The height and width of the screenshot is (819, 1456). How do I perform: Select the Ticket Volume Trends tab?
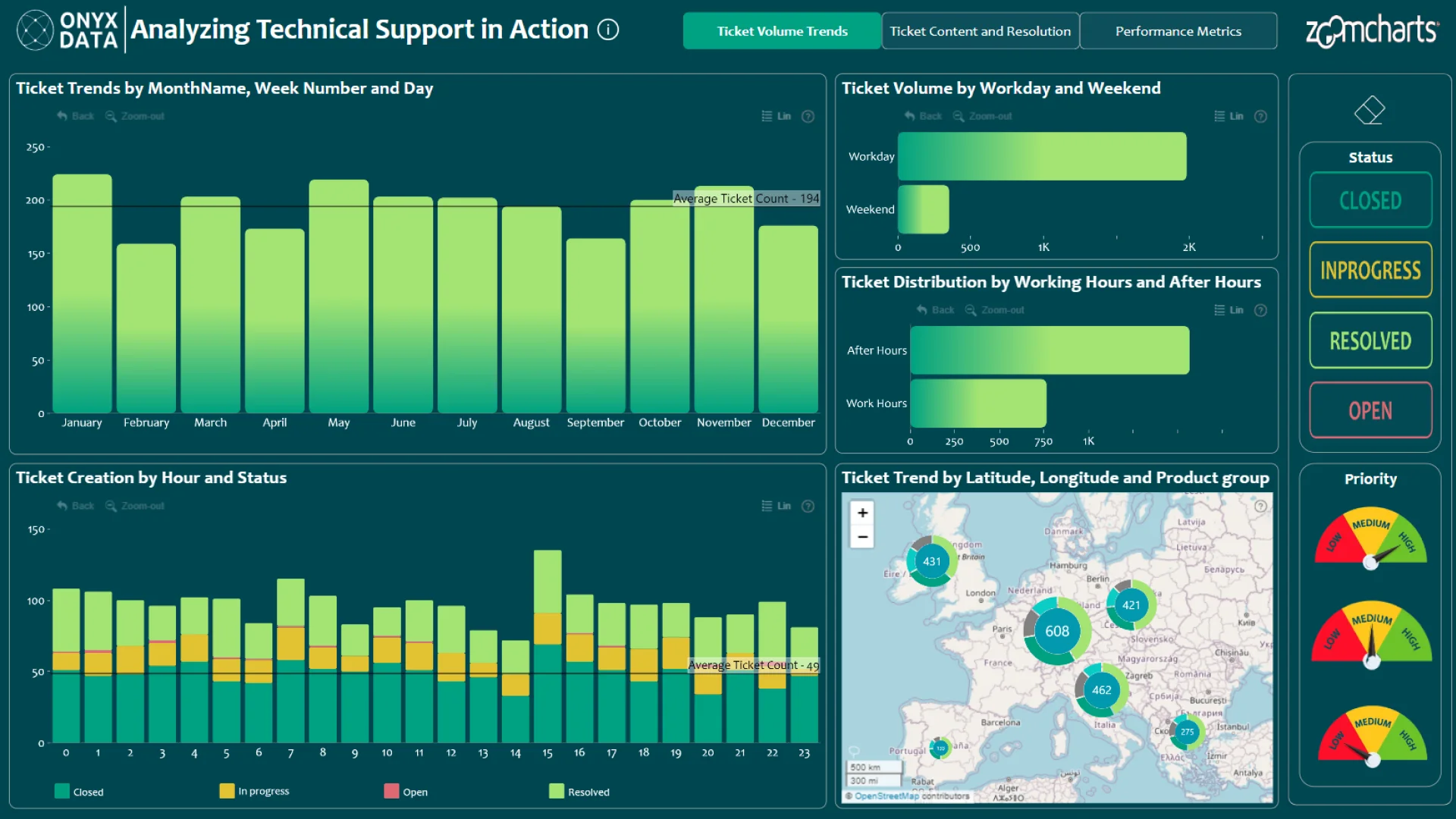[x=782, y=31]
